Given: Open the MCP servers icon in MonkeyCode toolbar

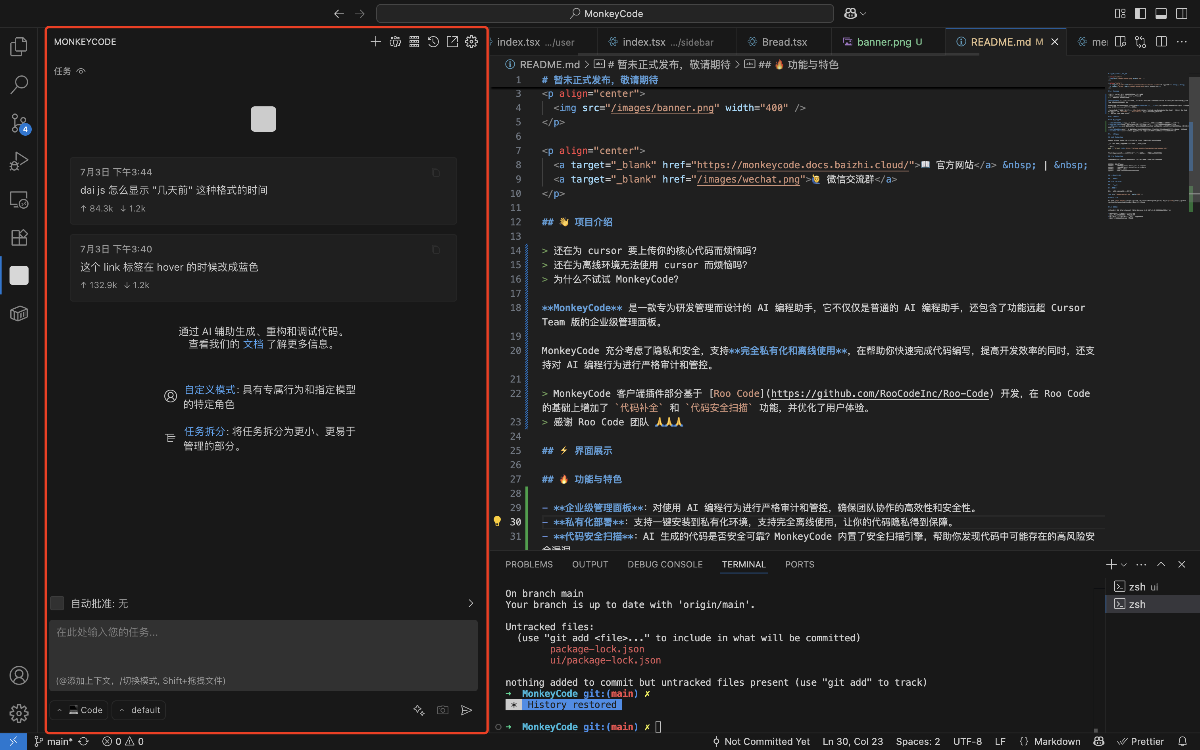Looking at the screenshot, I should [x=413, y=42].
